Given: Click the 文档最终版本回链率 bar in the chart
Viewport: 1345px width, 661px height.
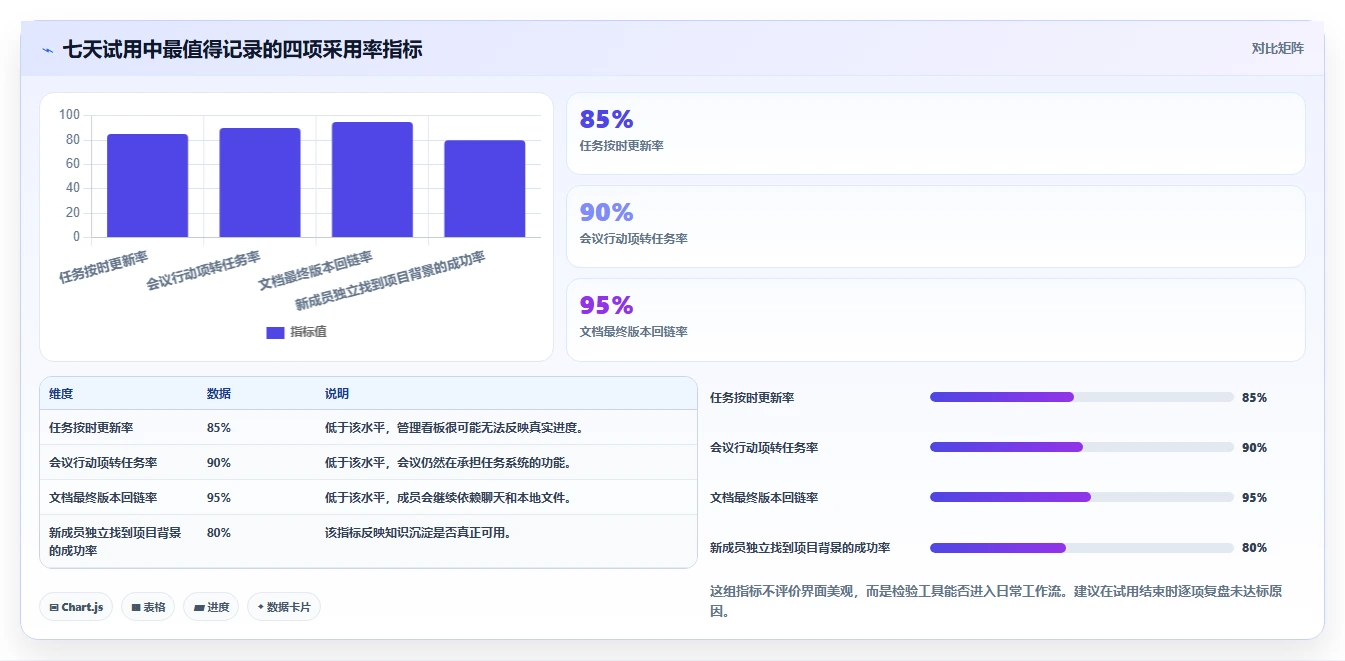Looking at the screenshot, I should (372, 180).
